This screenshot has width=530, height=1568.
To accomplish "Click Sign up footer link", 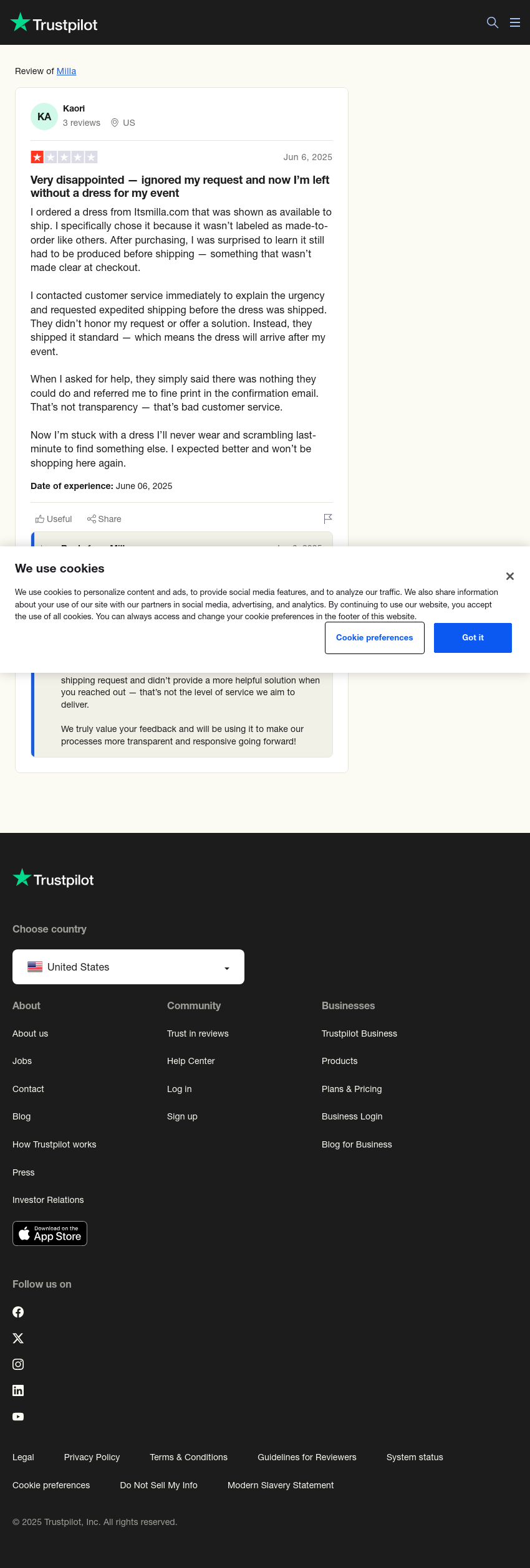I will (x=182, y=1116).
